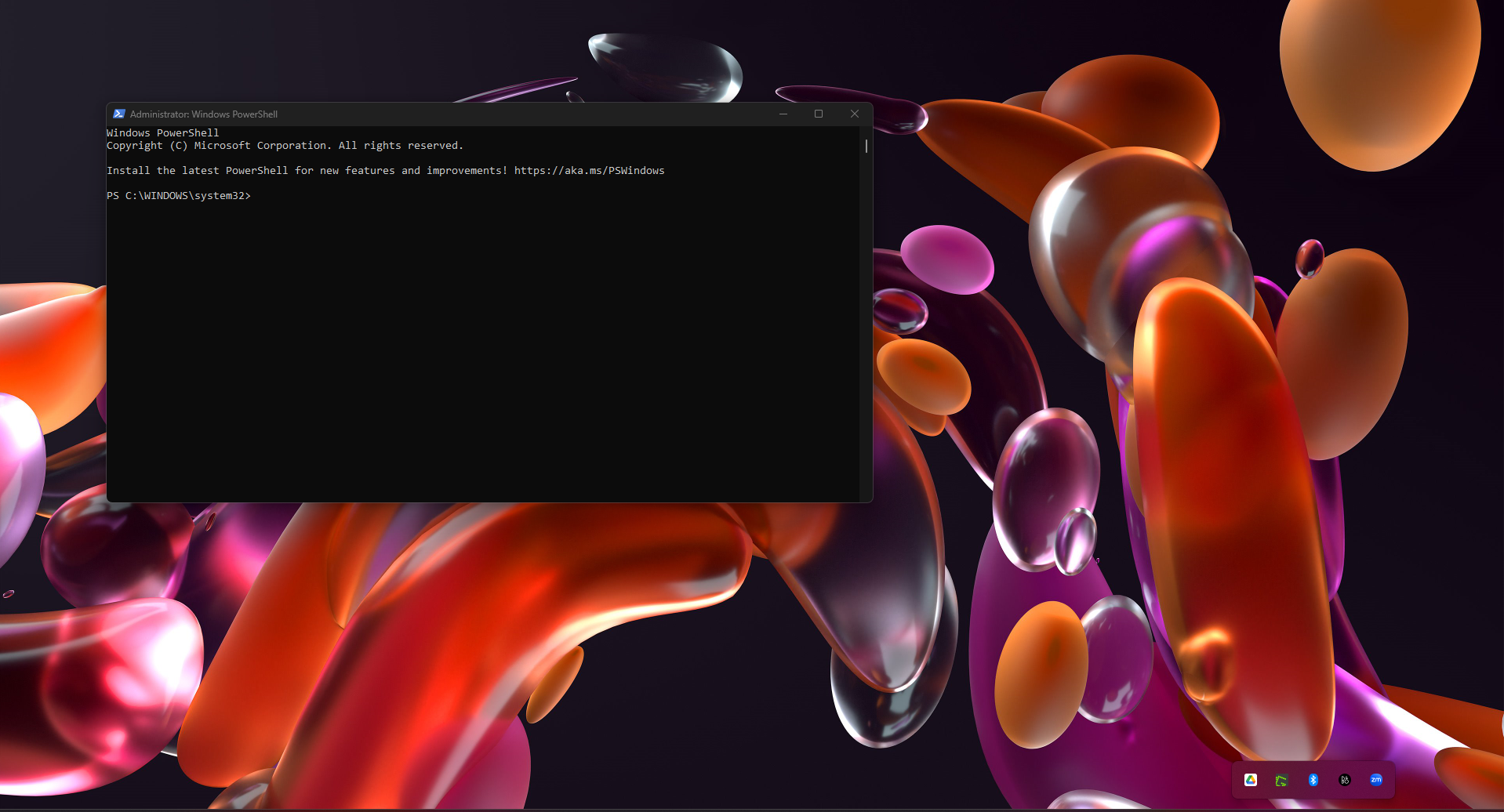
Task: Open the Bang & Olufsen tray icon
Action: click(1345, 780)
